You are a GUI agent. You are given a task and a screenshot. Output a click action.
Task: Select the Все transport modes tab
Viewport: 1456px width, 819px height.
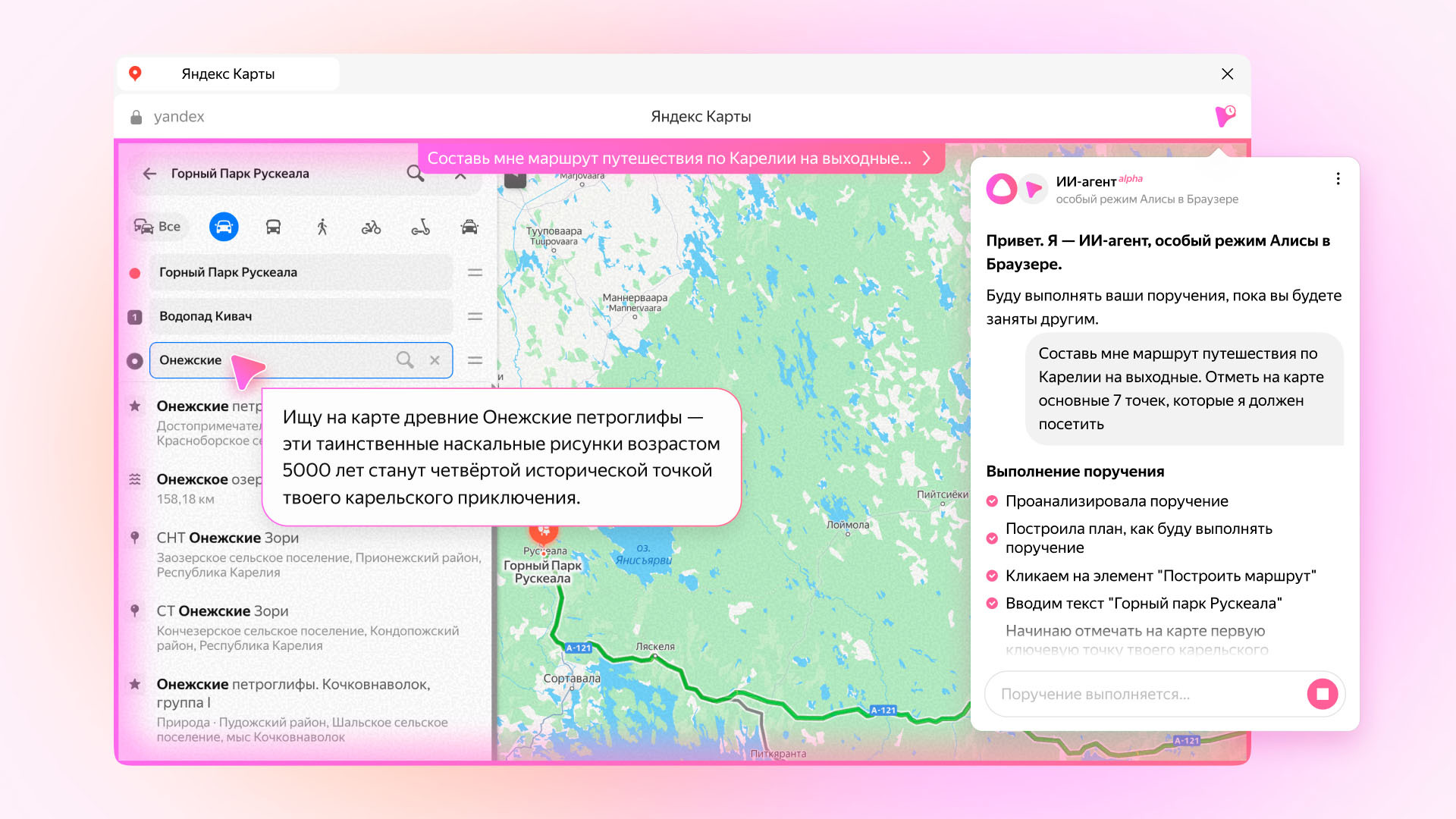(x=158, y=227)
